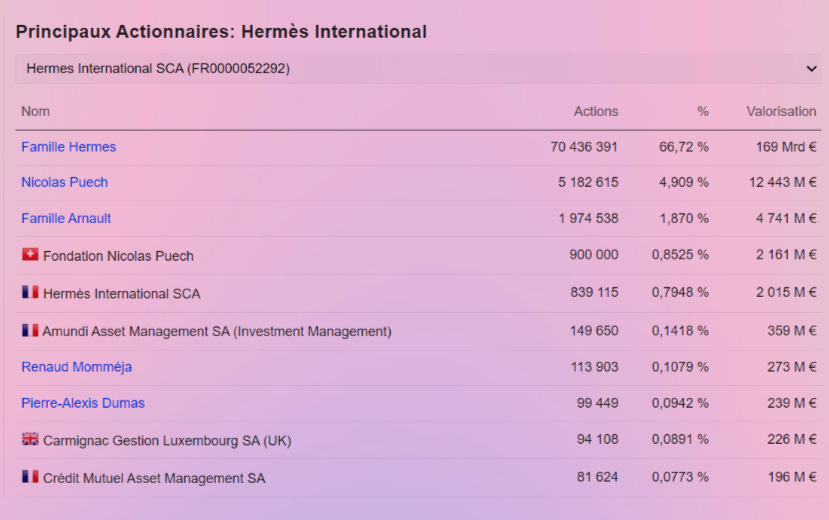829x520 pixels.
Task: Select Carmignac Gestion Luxembourg SA (UK) name
Action: [167, 441]
